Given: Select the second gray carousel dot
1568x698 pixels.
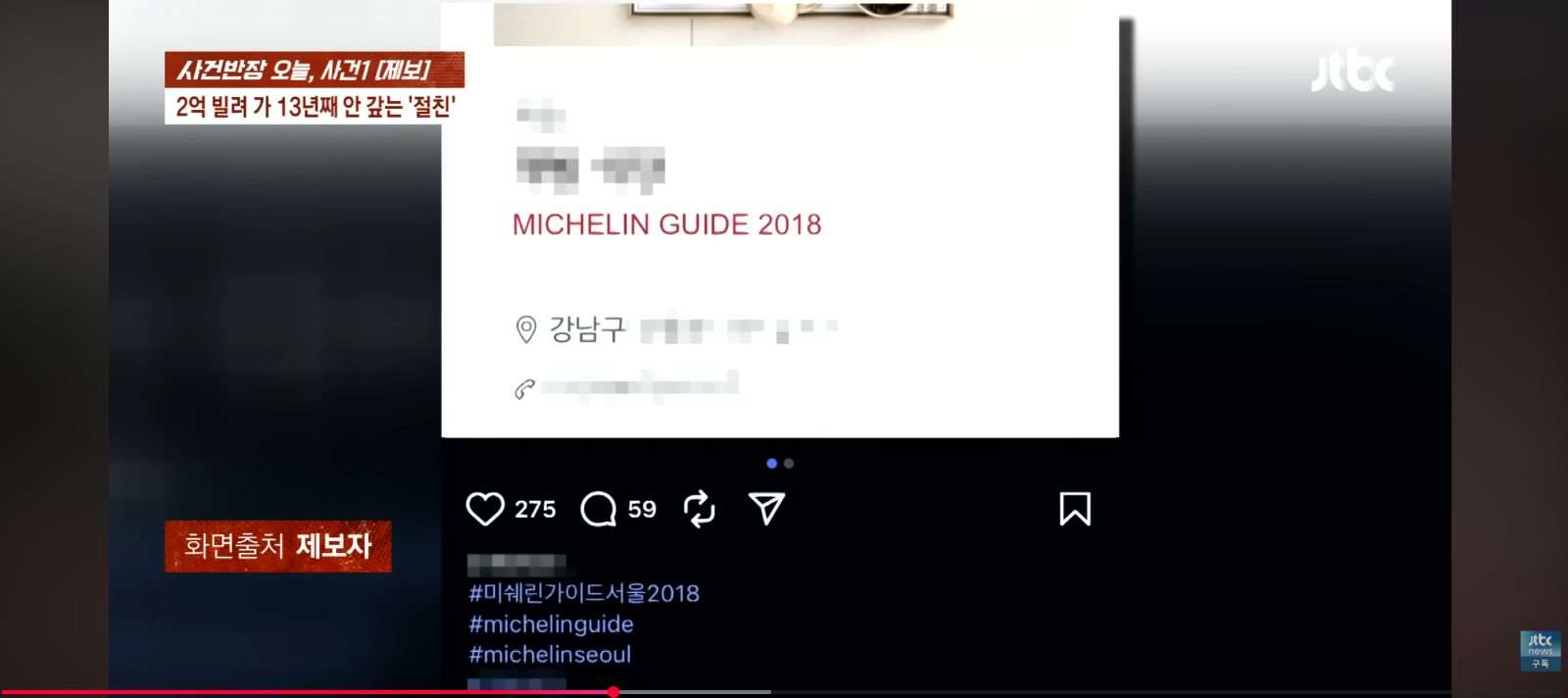Looking at the screenshot, I should (789, 464).
